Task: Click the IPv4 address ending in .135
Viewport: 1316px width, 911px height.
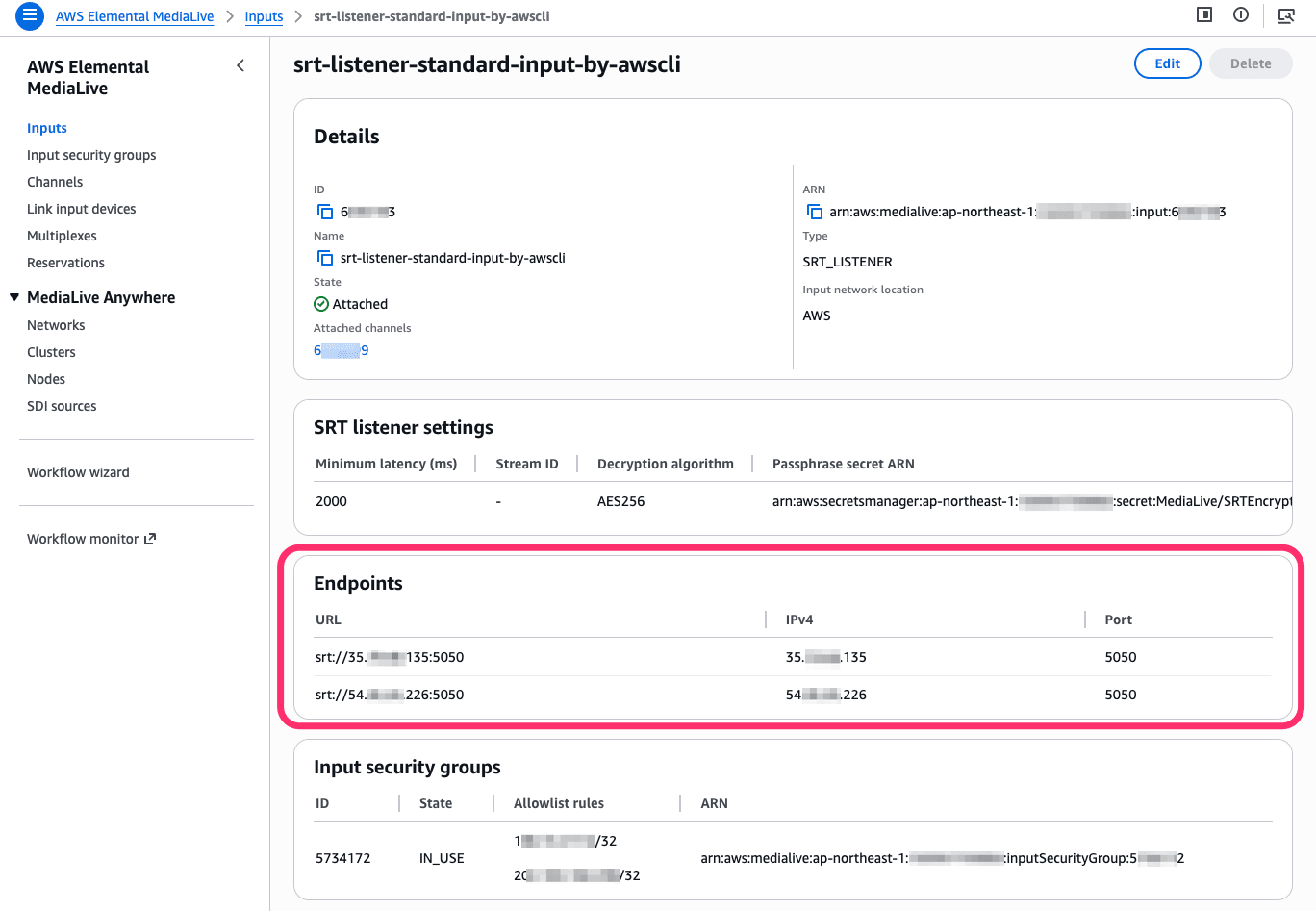Action: pos(826,657)
